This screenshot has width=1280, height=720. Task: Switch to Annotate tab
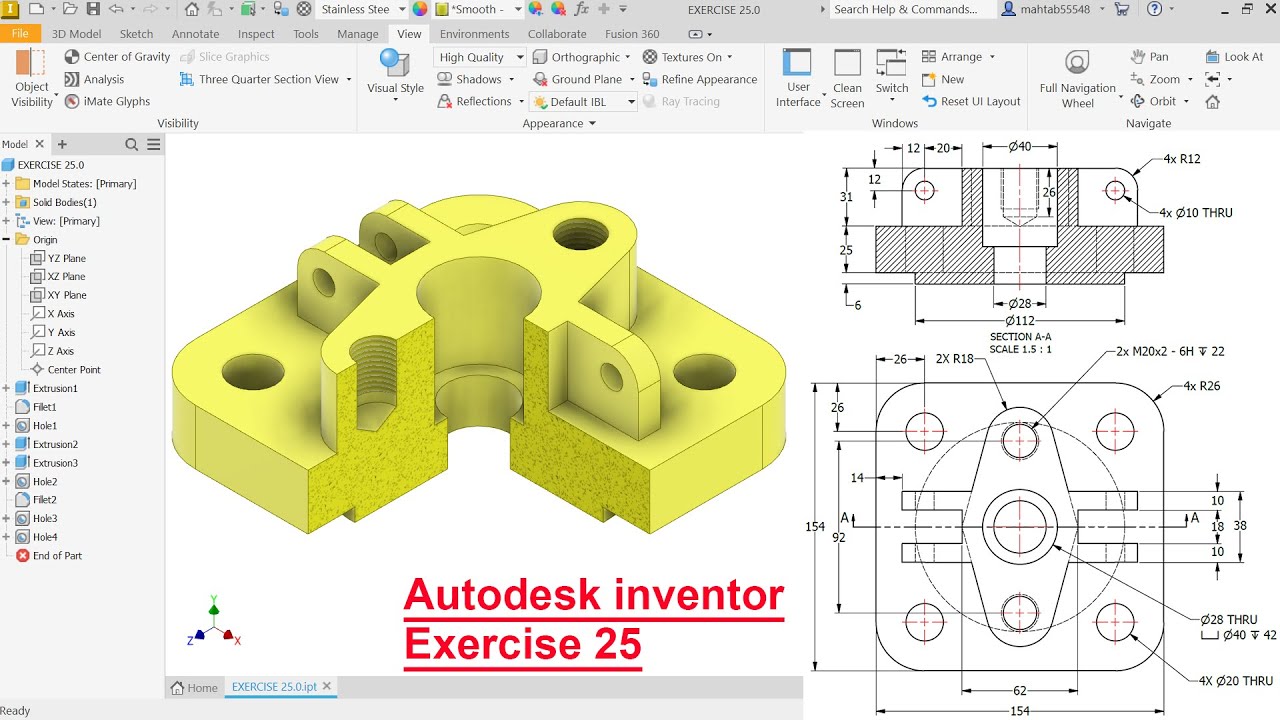point(195,34)
